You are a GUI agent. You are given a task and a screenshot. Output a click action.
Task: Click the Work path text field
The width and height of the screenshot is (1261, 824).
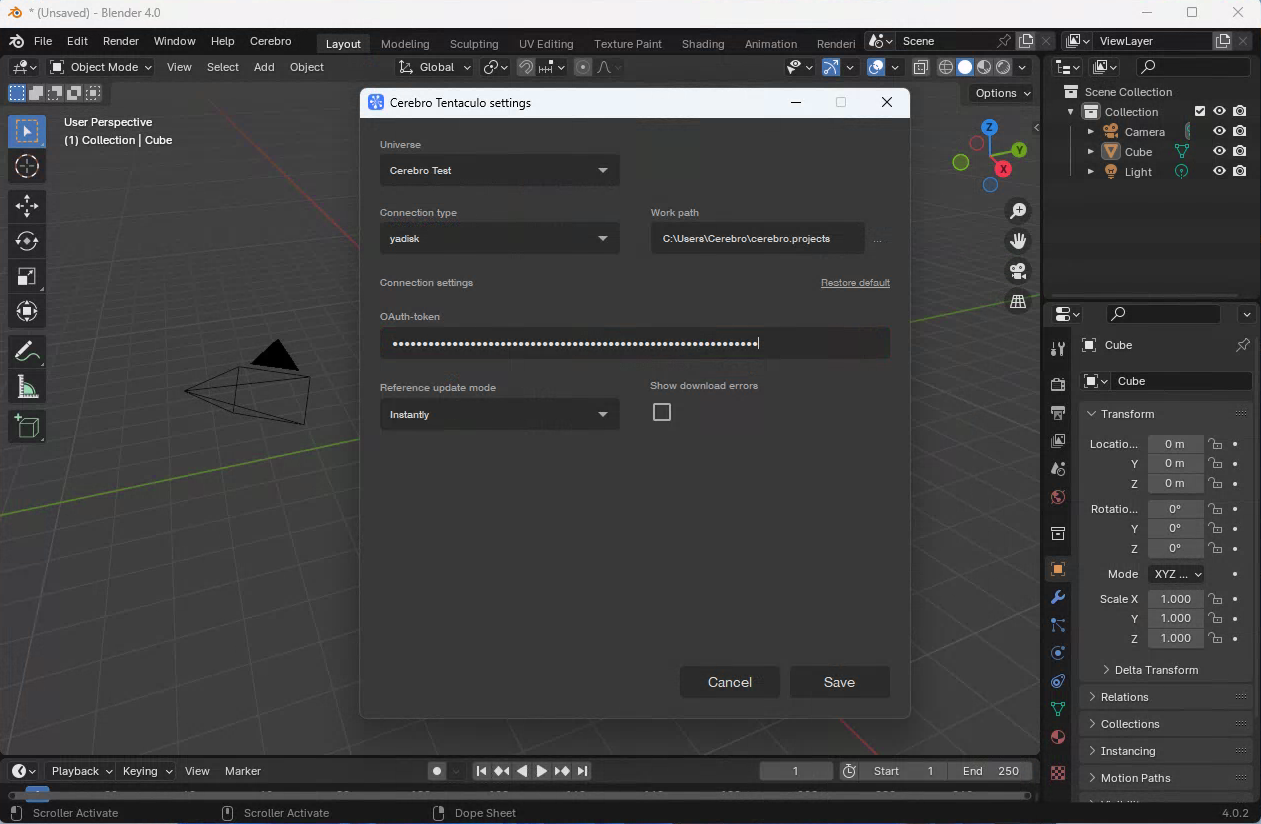pos(758,238)
